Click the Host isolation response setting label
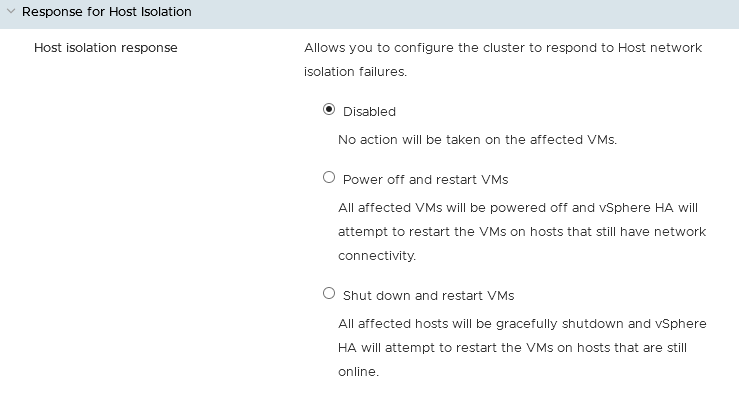This screenshot has width=739, height=403. (x=106, y=47)
